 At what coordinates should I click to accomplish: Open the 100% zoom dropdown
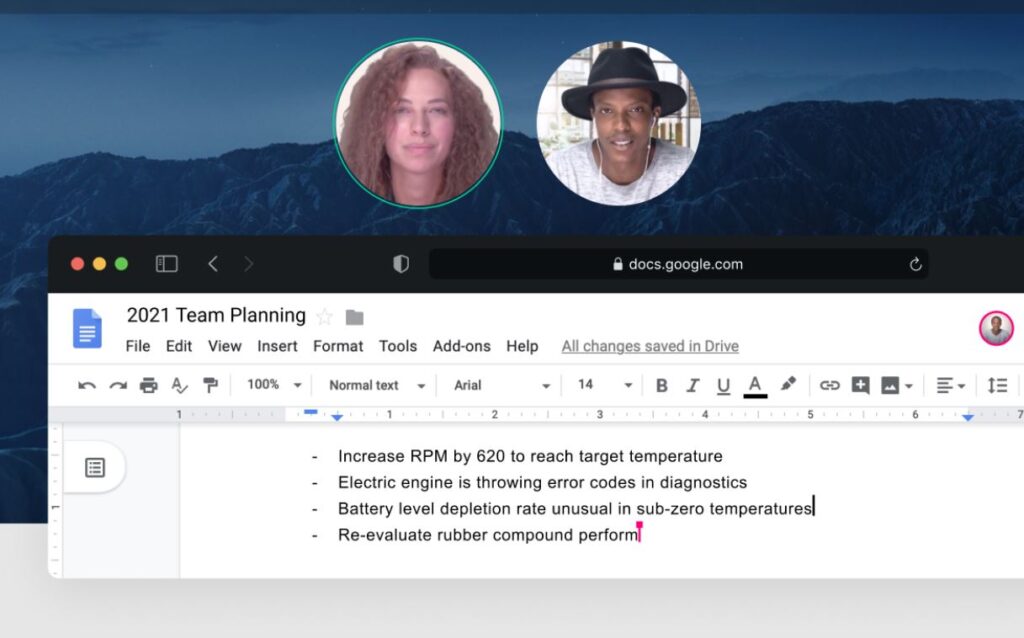[x=274, y=385]
